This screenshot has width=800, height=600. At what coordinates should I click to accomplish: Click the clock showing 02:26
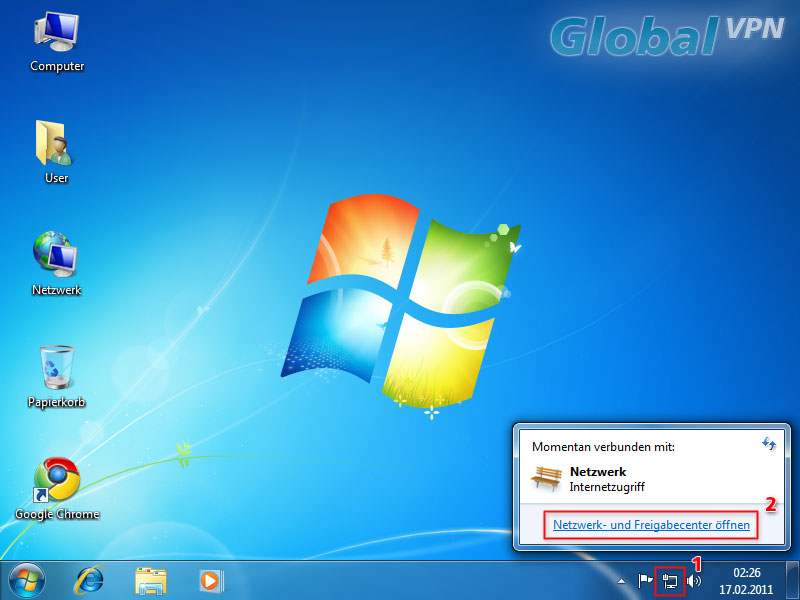746,580
